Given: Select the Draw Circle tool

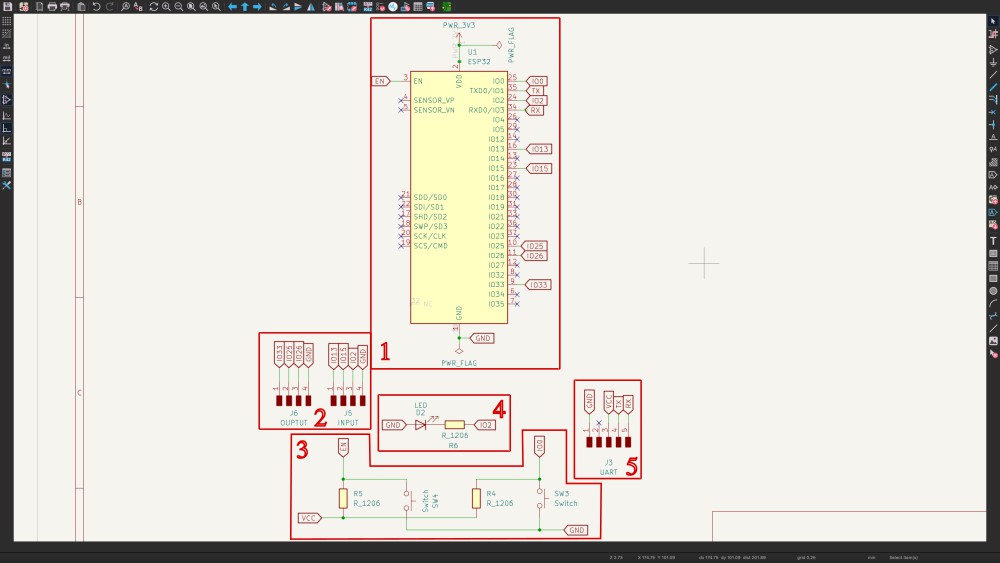Looking at the screenshot, I should point(993,291).
